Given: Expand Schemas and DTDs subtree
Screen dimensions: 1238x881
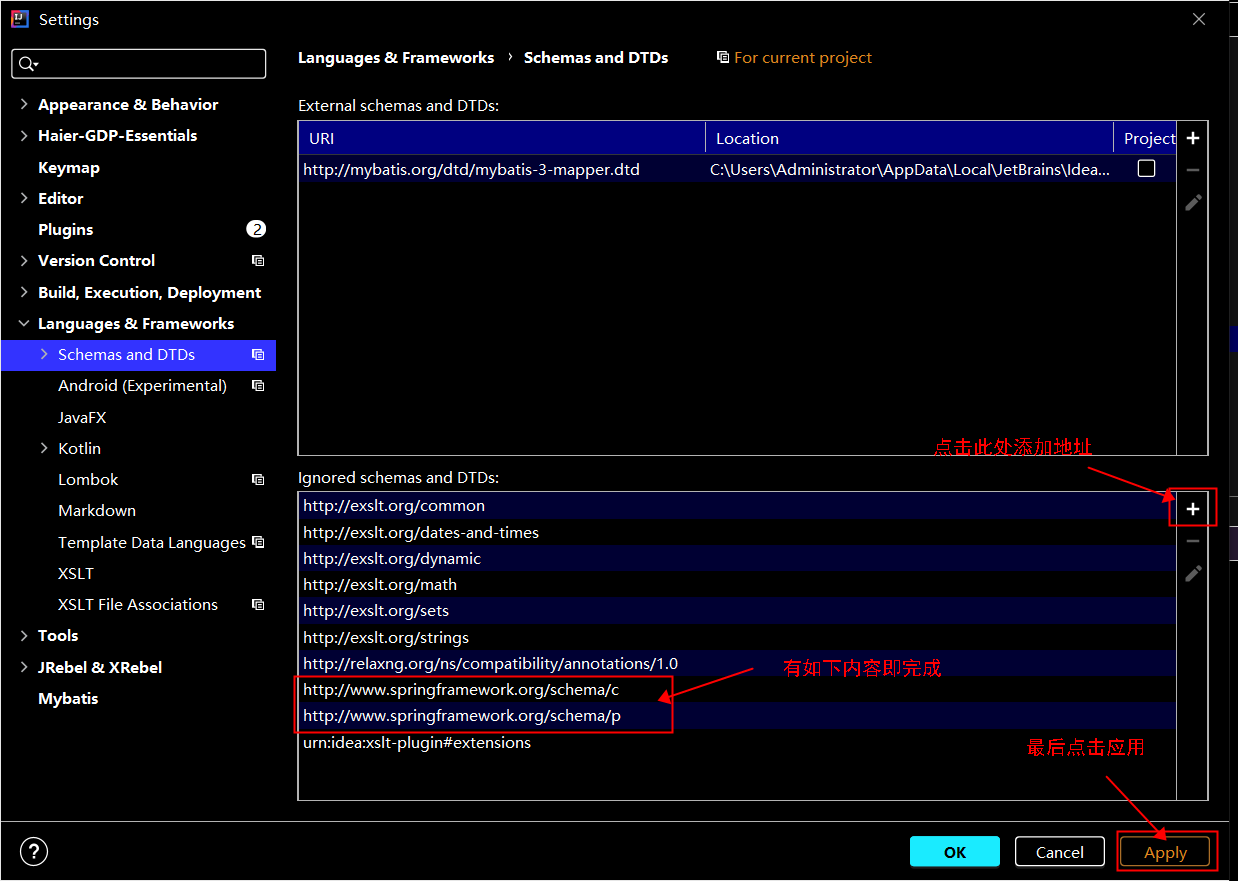Looking at the screenshot, I should point(44,354).
